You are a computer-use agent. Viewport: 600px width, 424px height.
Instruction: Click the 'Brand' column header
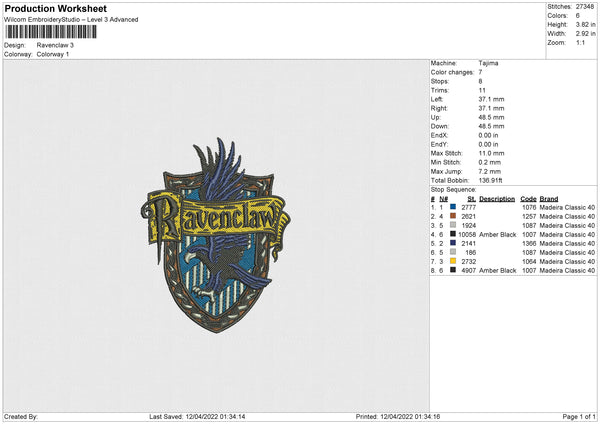click(x=549, y=199)
